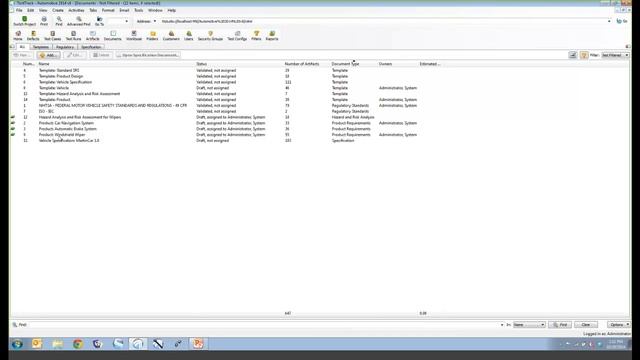This screenshot has height=360, width=640.
Task: Sort by the Status column header
Action: 201,64
